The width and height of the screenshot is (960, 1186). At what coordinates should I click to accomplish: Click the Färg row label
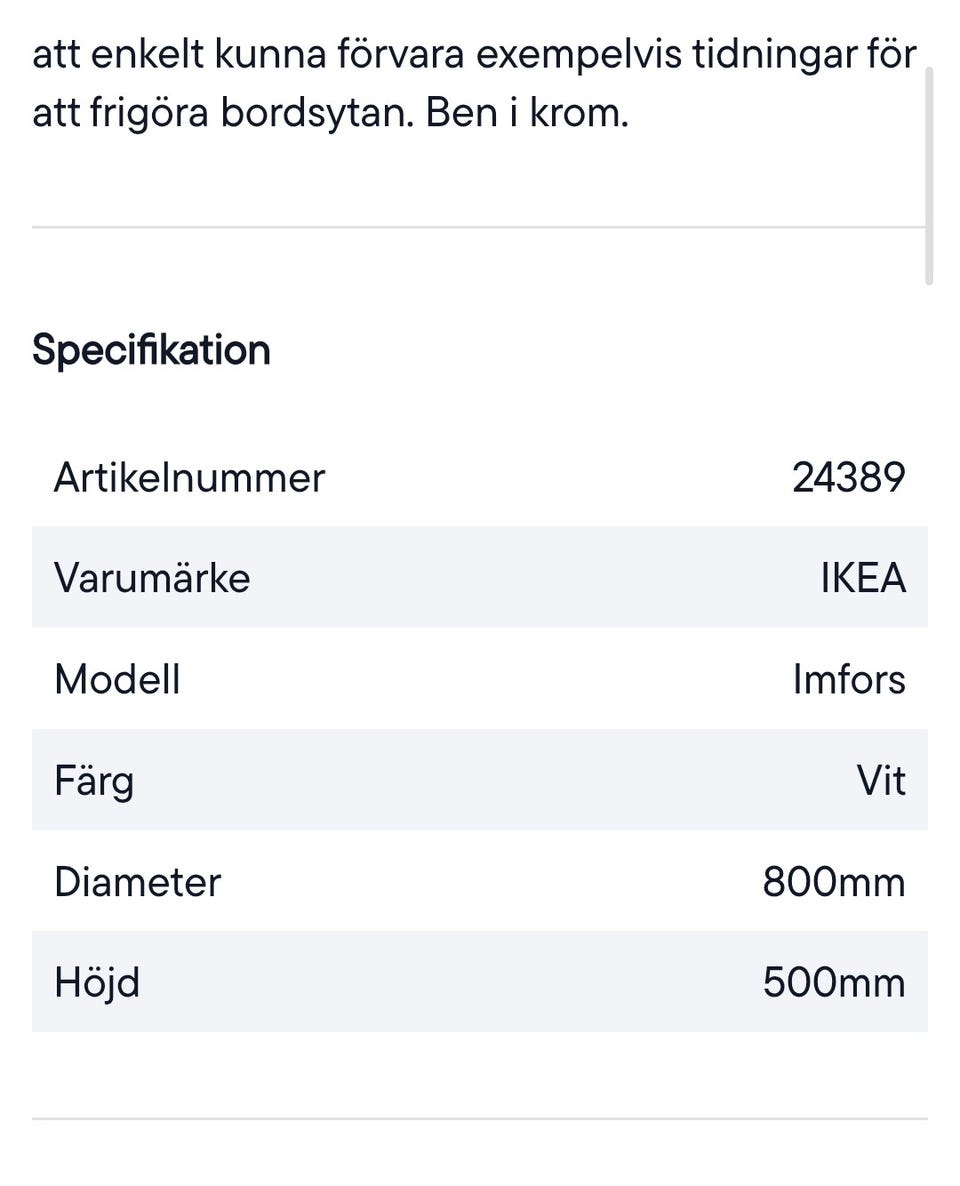point(94,780)
